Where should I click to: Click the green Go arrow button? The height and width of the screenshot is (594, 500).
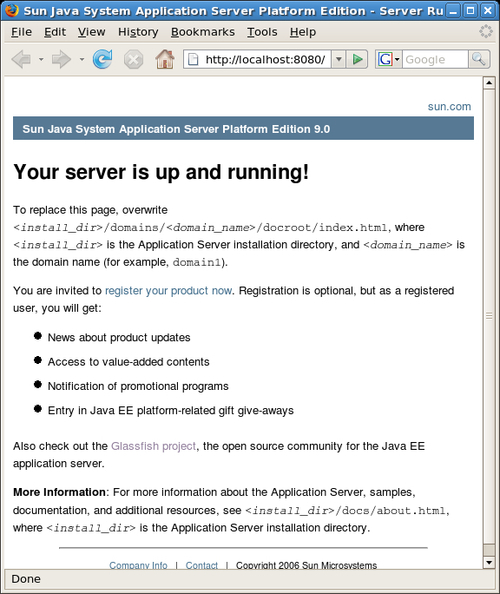click(x=357, y=59)
